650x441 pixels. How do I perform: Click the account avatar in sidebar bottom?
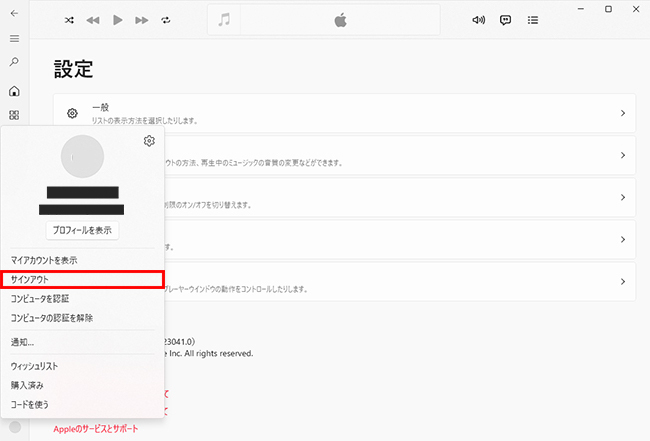(x=15, y=427)
